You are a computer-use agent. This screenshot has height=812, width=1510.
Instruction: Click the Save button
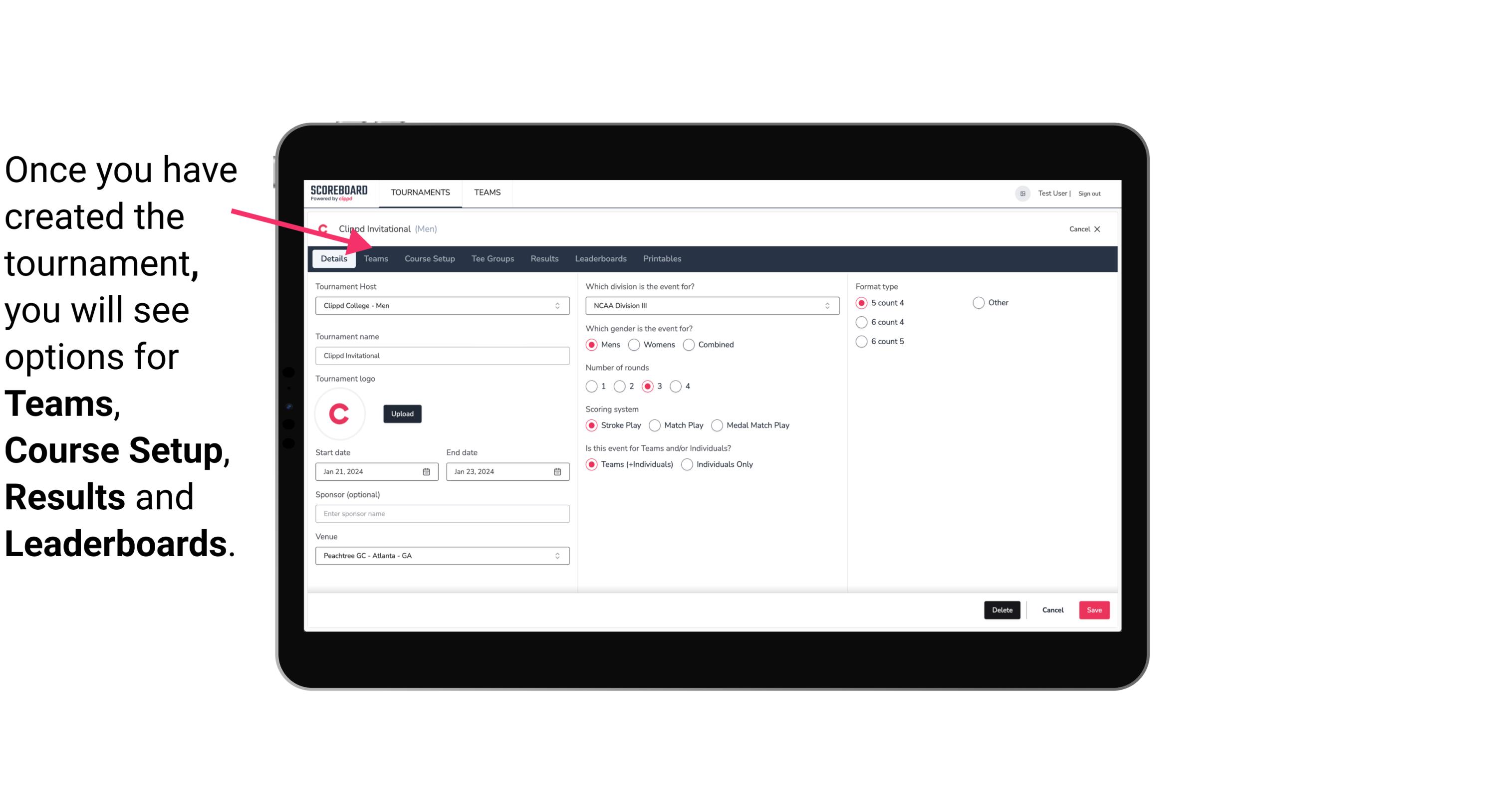coord(1094,609)
